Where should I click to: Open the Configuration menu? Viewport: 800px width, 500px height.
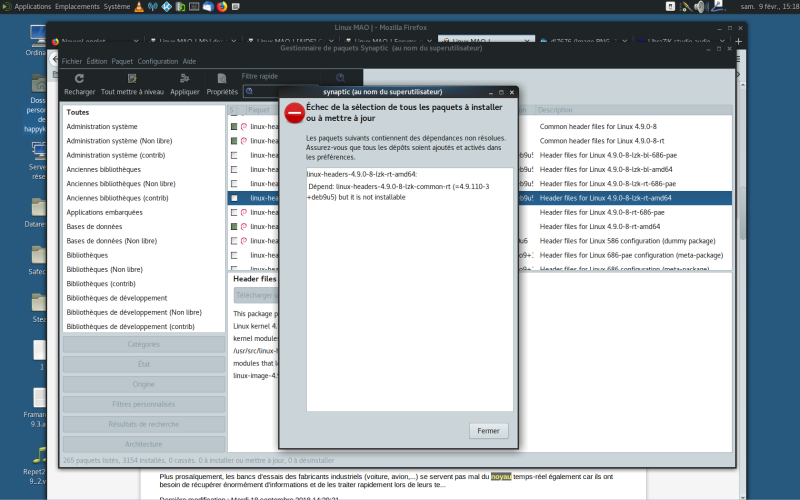tap(158, 61)
